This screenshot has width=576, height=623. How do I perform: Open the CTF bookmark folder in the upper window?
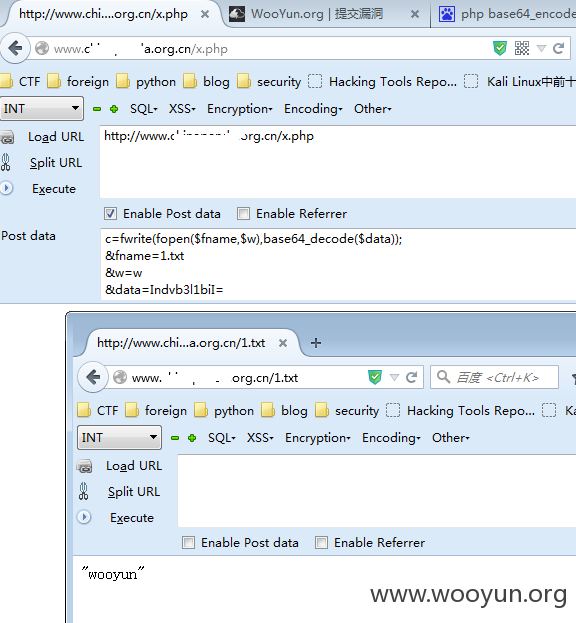tap(21, 81)
